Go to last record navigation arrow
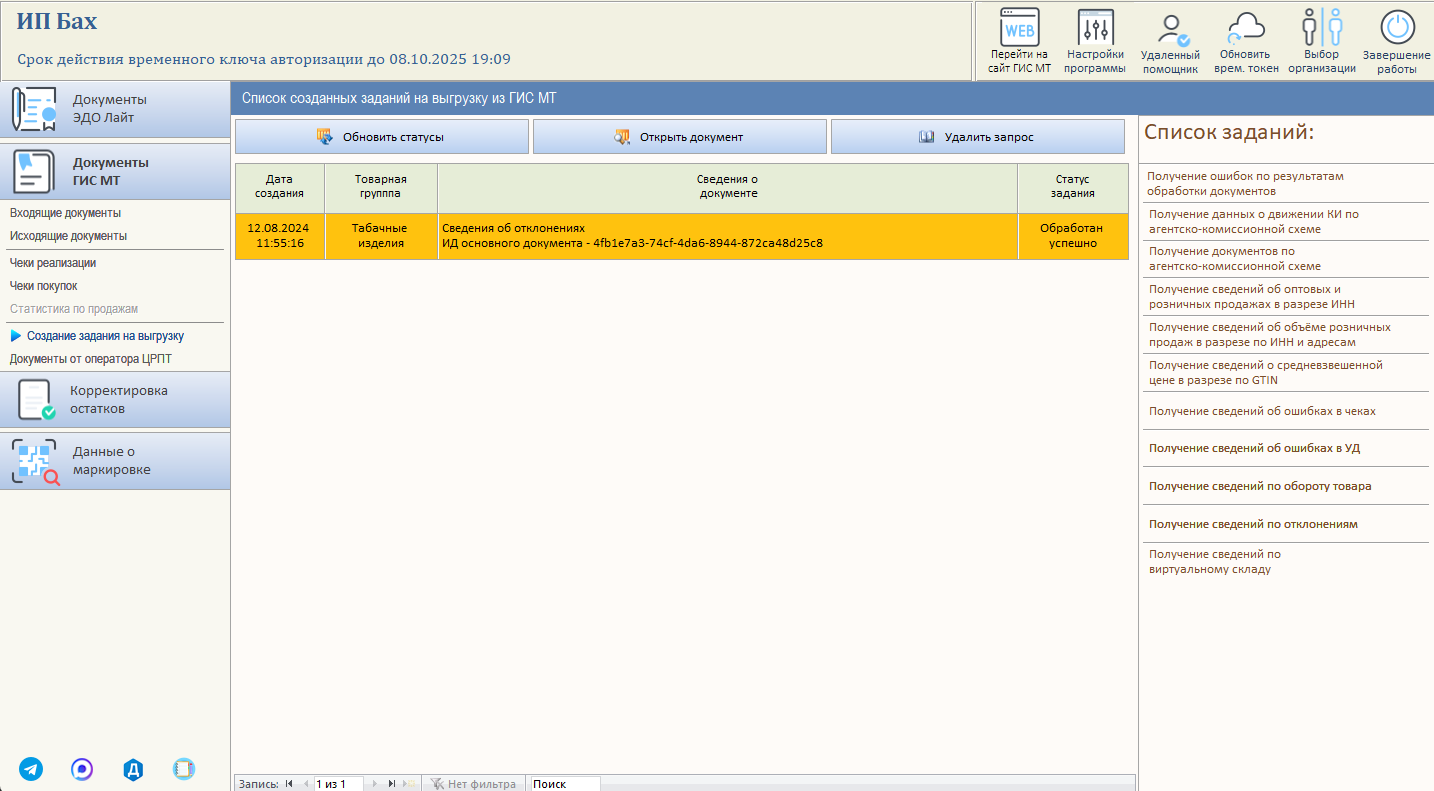The width and height of the screenshot is (1434, 791). (392, 784)
